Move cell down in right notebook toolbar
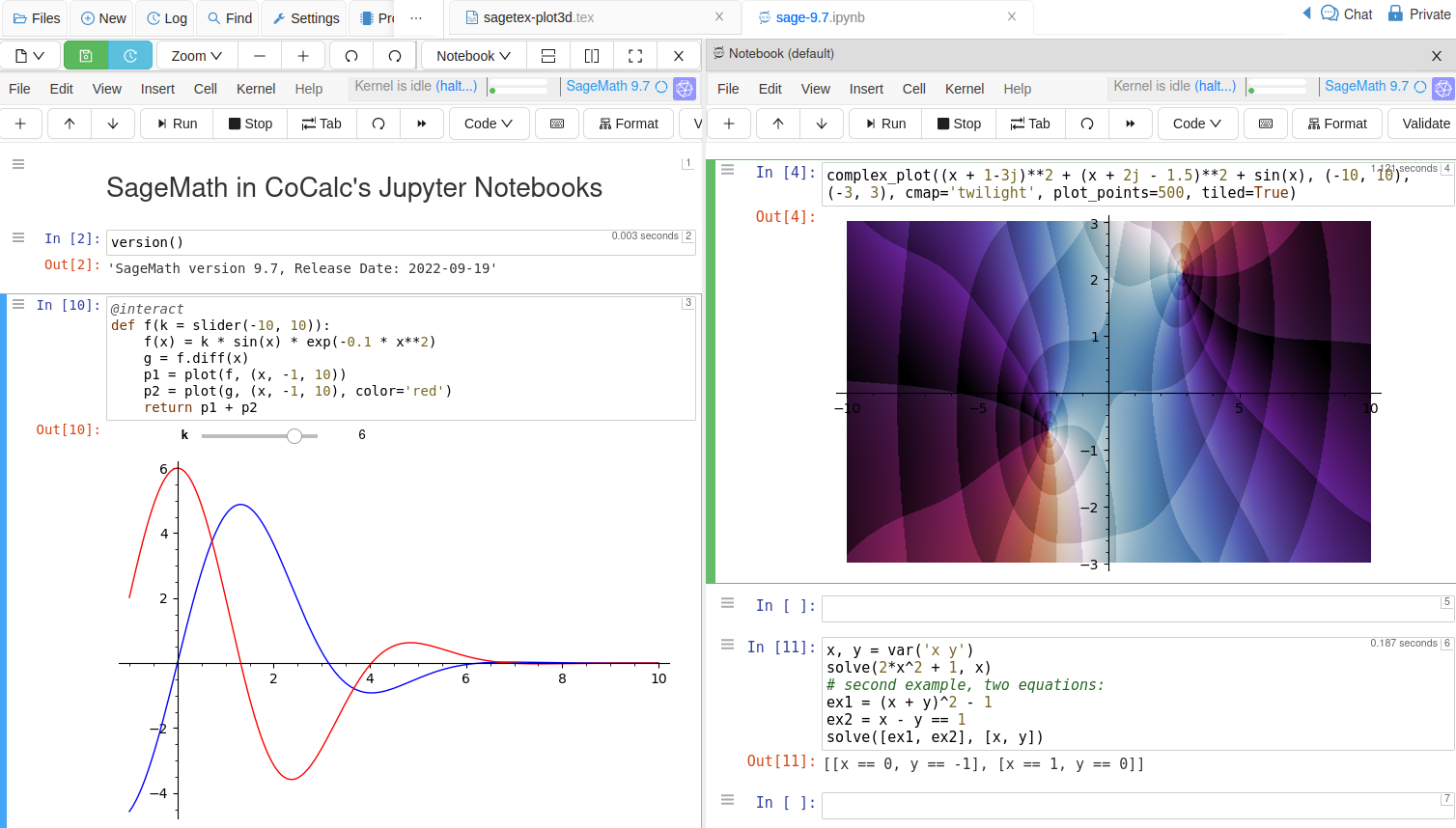The width and height of the screenshot is (1456, 828). pos(822,124)
